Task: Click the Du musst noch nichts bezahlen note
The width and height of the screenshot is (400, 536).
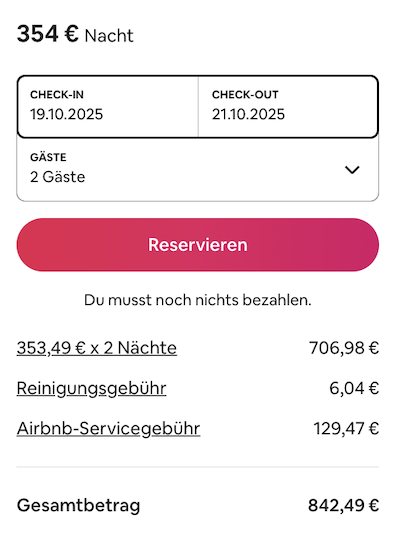Action: pos(198,300)
